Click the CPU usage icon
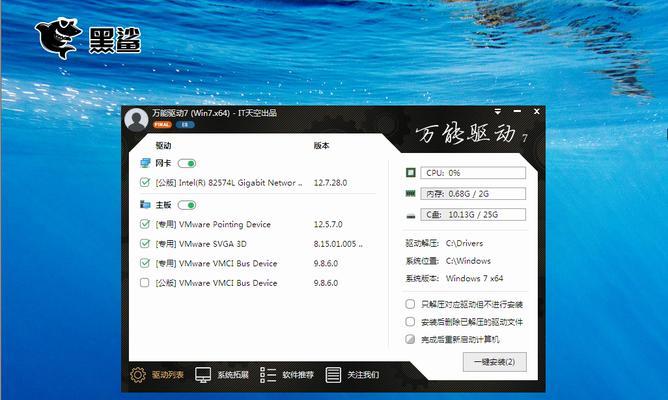Image resolution: width=668 pixels, height=400 pixels. point(410,173)
